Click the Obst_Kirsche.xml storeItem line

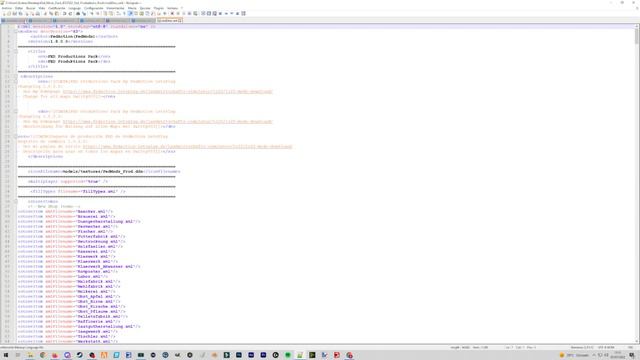[x=71, y=307]
